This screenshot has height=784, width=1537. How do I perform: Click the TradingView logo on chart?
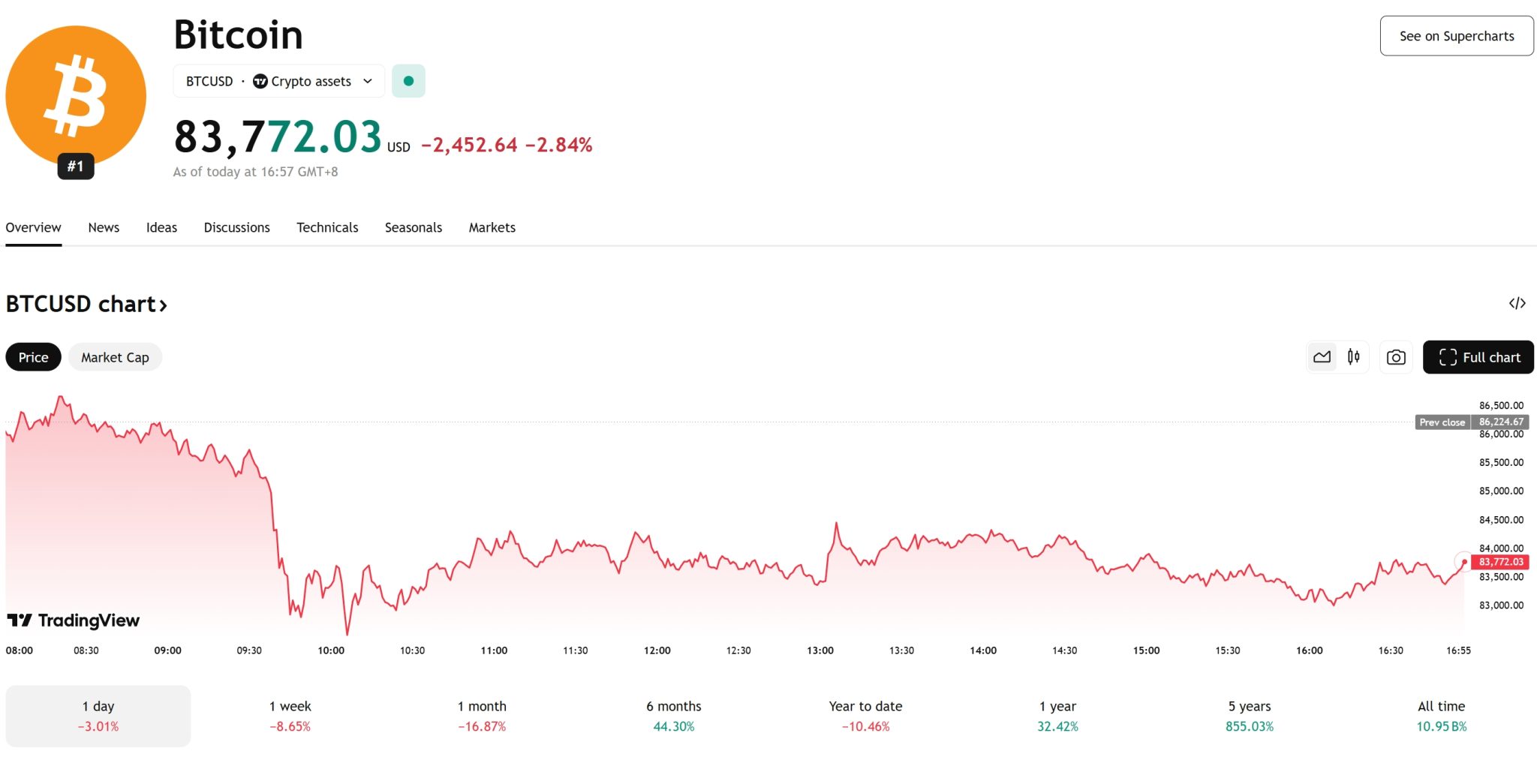[74, 620]
